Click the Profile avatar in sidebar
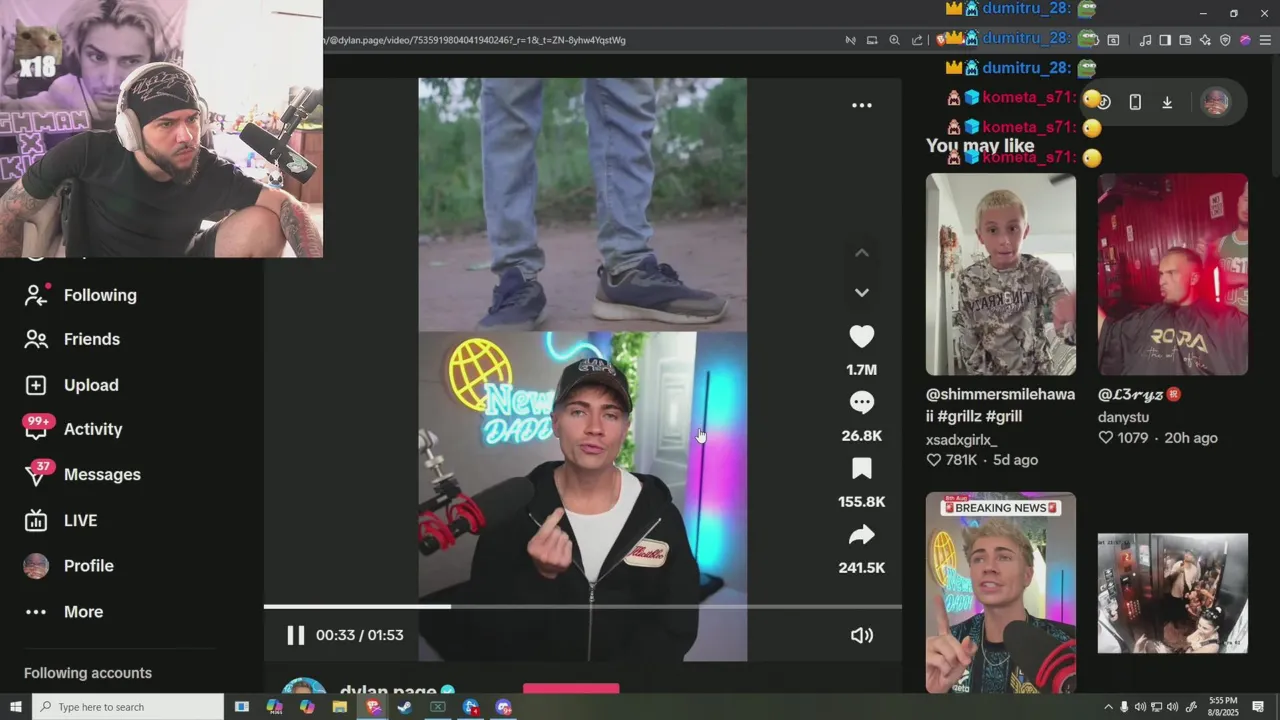 [36, 566]
